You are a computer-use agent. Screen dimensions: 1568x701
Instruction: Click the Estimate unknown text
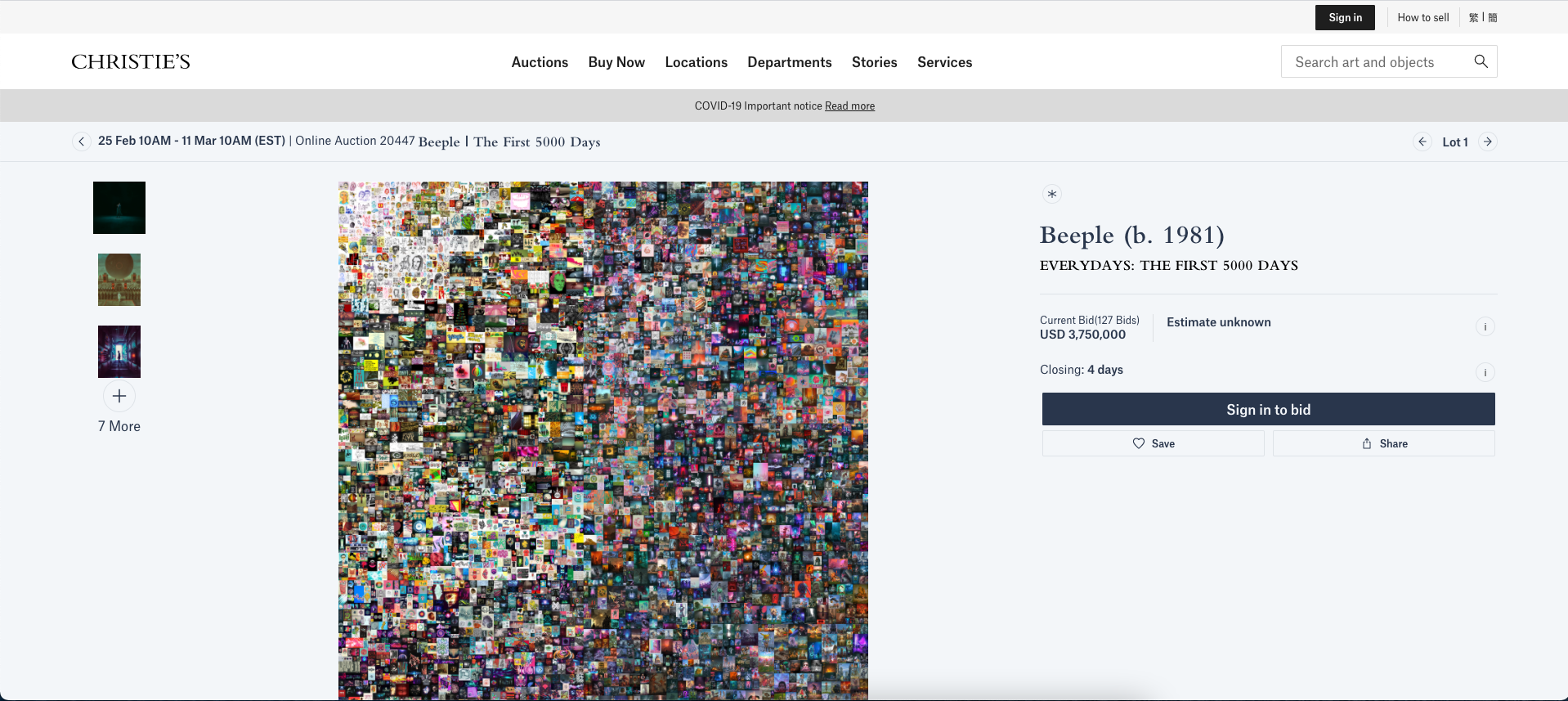tap(1219, 322)
